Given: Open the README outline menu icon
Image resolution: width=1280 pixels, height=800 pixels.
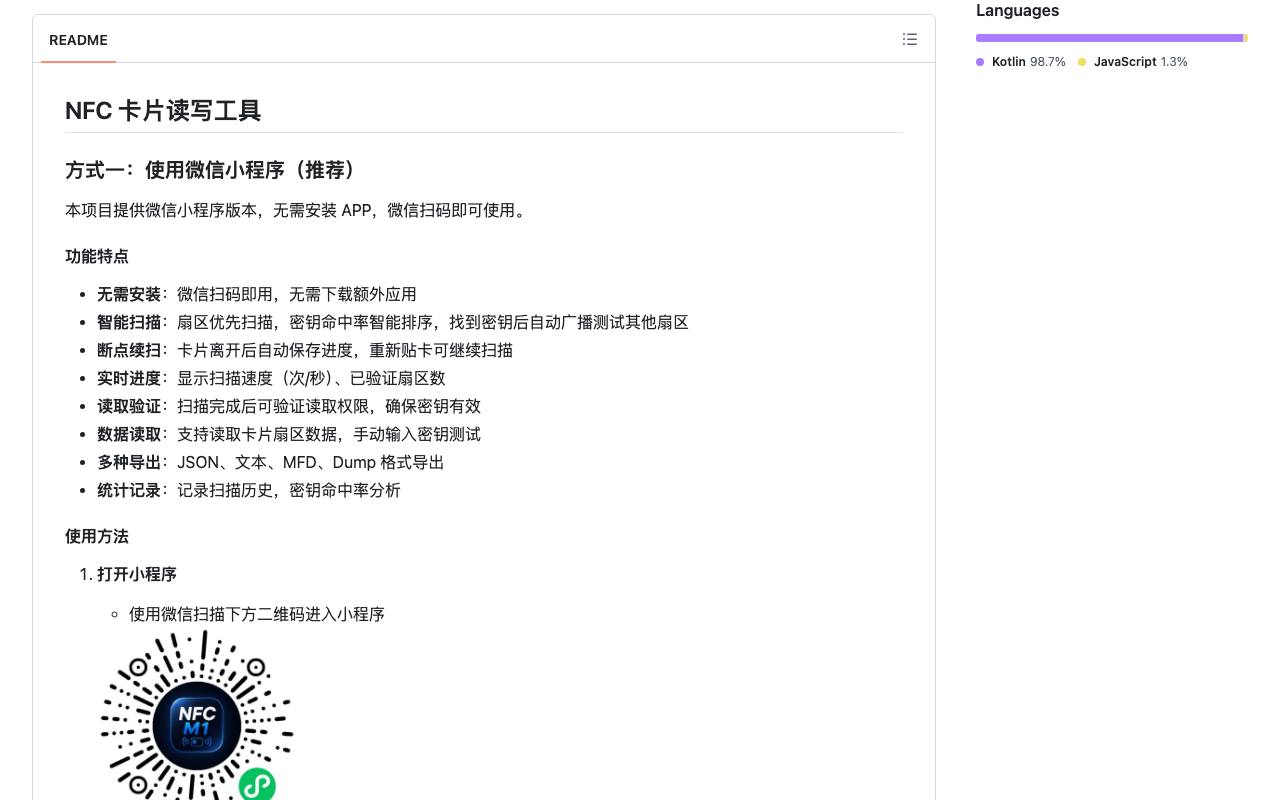Looking at the screenshot, I should 909,39.
